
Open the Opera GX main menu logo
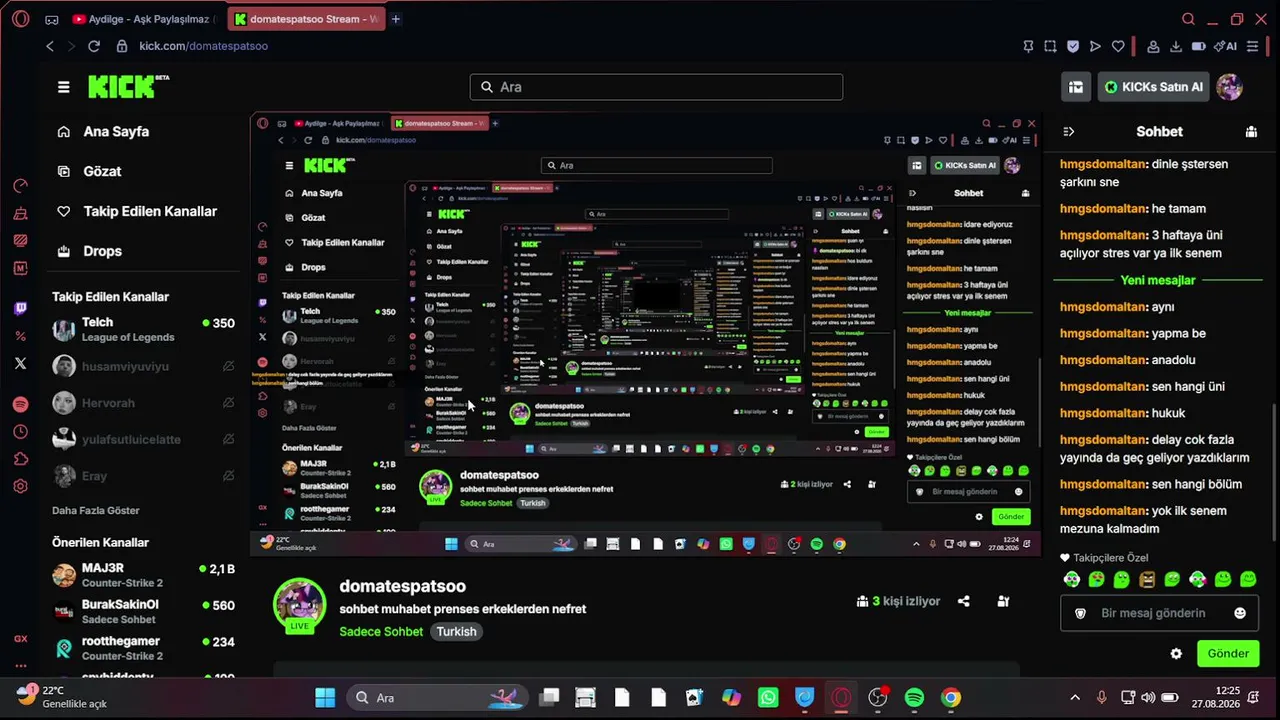pyautogui.click(x=20, y=19)
